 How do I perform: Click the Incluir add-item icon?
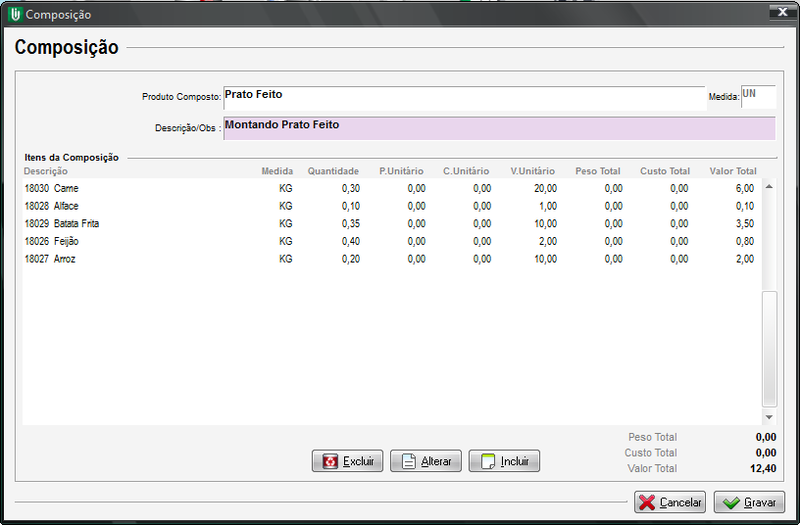487,462
